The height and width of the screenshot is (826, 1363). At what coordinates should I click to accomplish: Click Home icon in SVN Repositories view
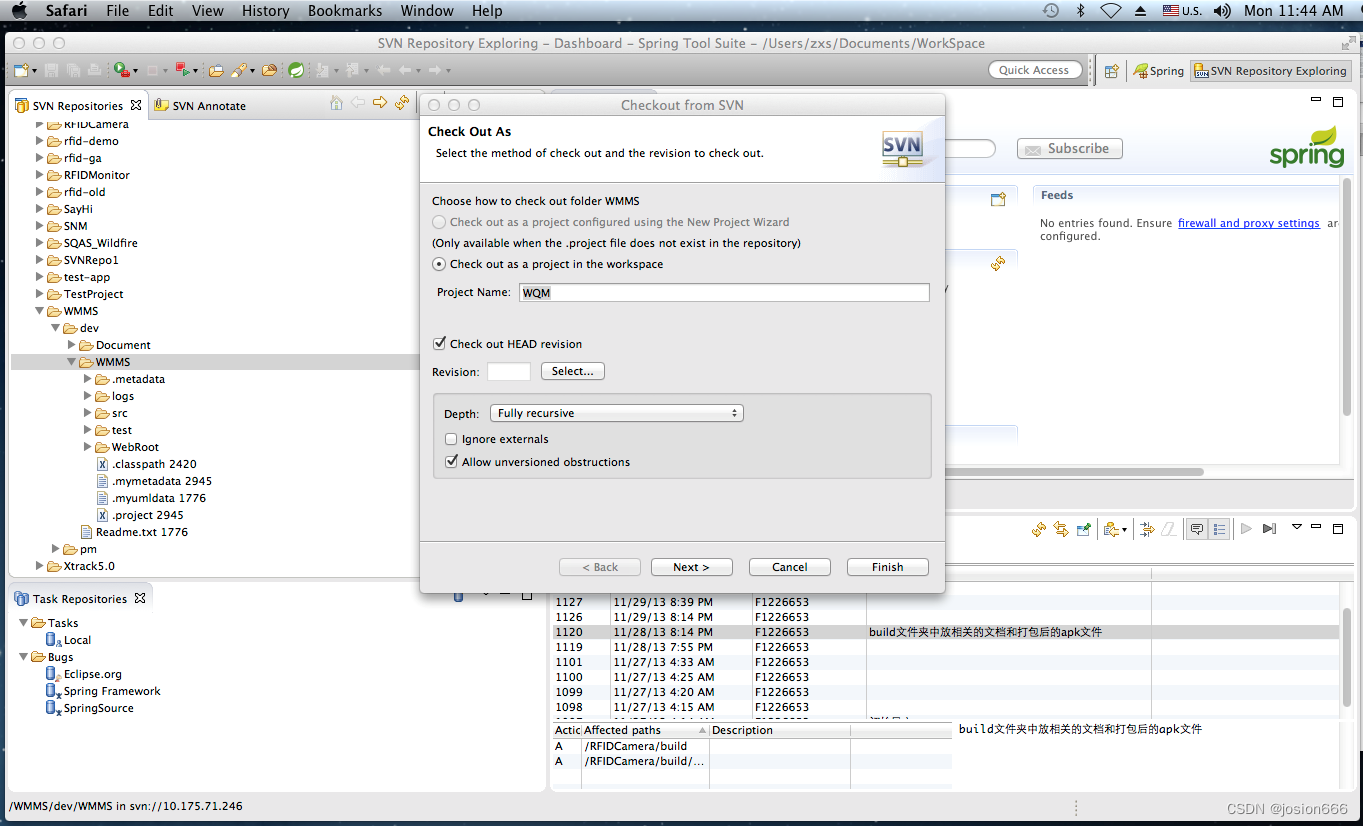click(x=336, y=103)
